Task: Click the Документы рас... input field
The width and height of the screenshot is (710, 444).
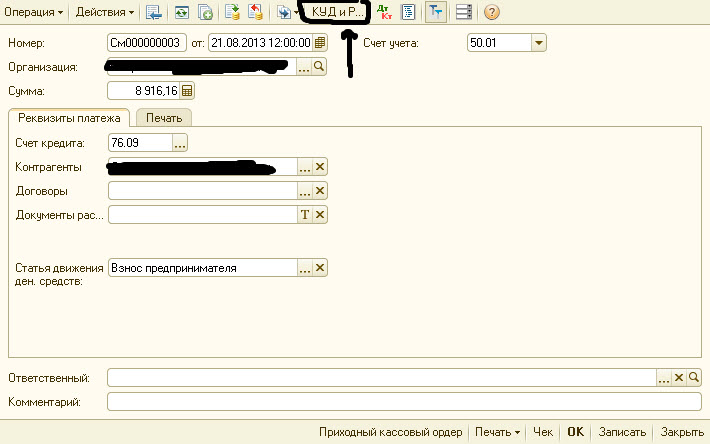Action: pos(203,215)
